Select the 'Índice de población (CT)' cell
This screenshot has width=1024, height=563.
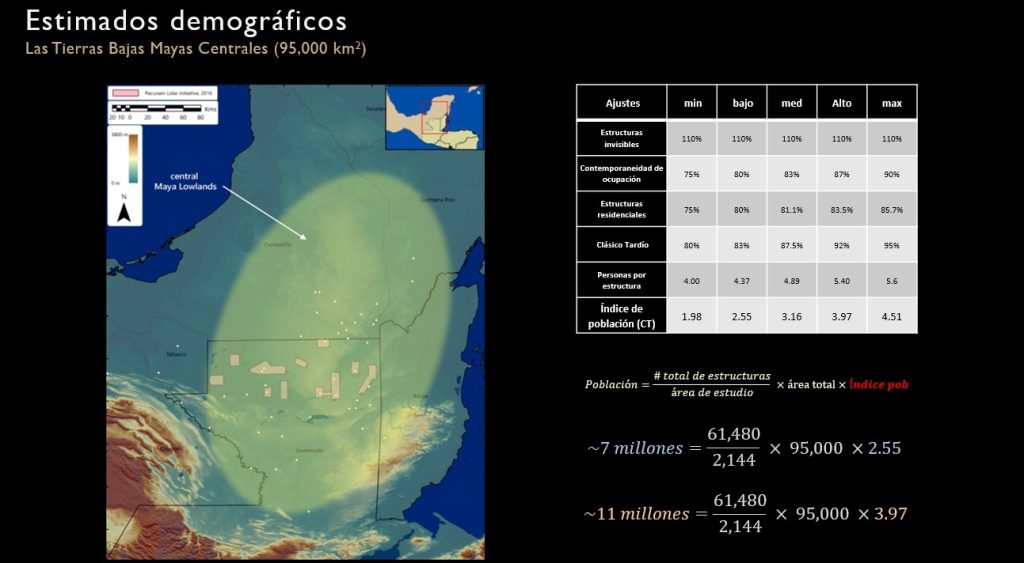point(622,316)
